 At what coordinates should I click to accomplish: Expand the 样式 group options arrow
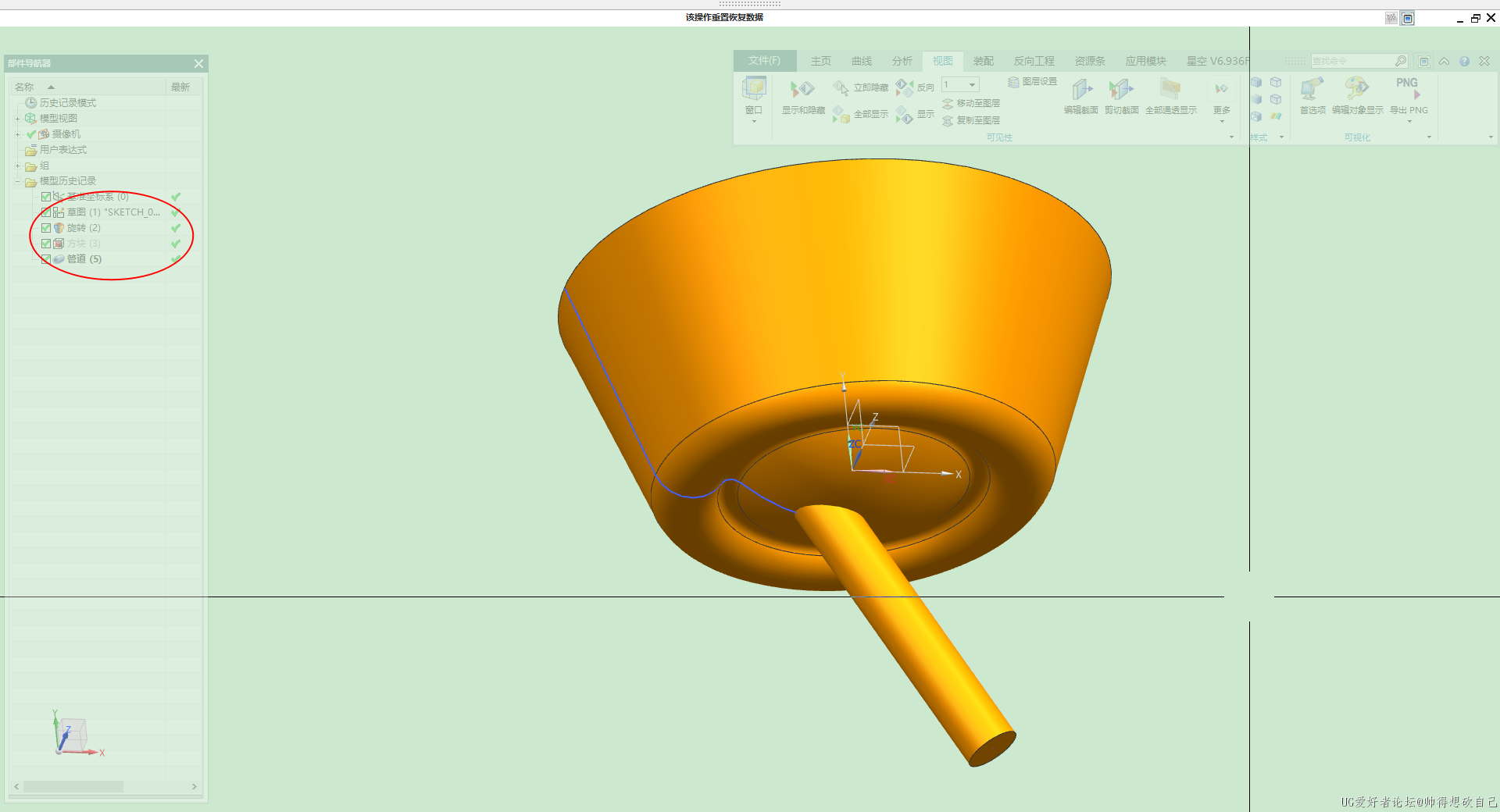[x=1281, y=137]
